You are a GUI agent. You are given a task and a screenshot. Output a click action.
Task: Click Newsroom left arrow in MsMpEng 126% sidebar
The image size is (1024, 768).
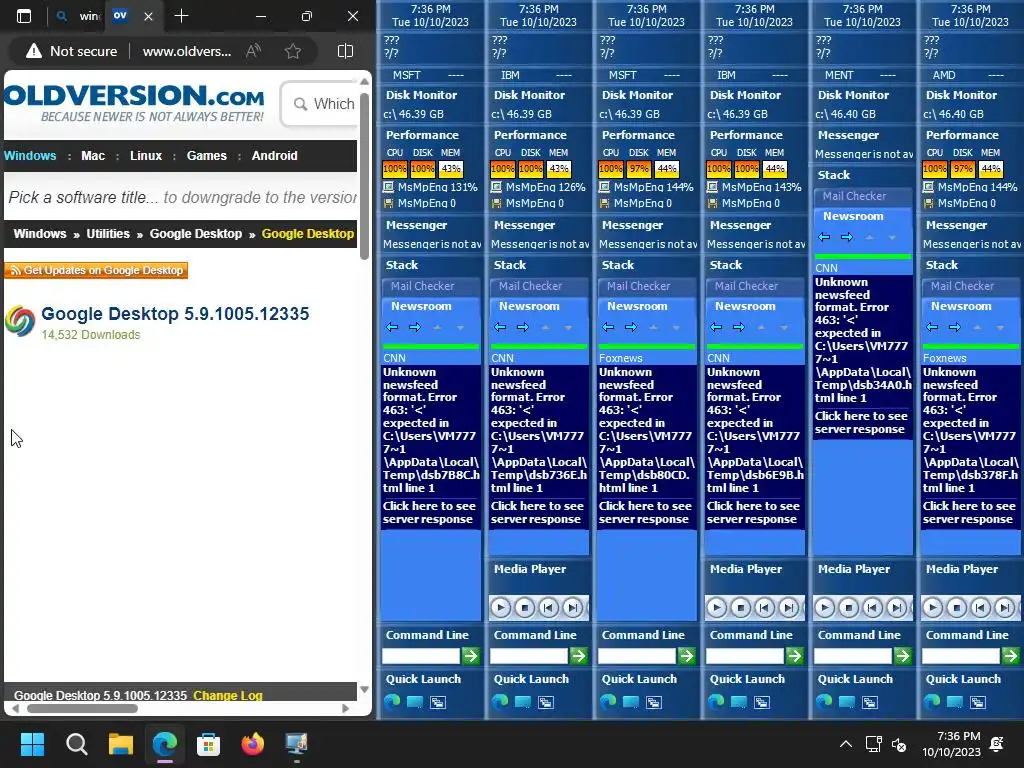point(500,327)
